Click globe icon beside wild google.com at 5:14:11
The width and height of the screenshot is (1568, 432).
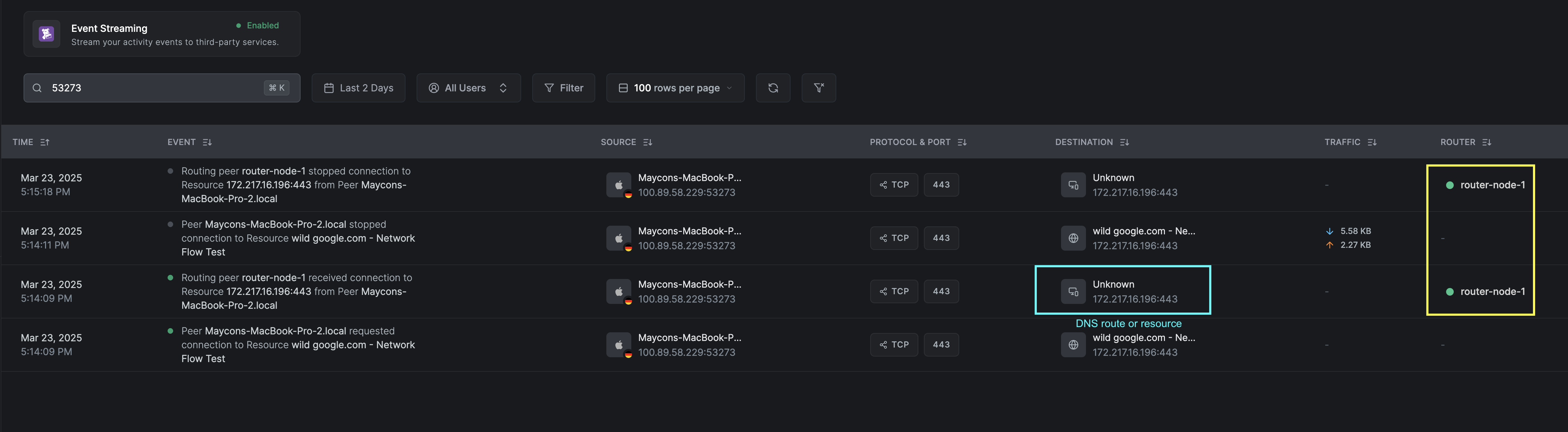click(1072, 238)
